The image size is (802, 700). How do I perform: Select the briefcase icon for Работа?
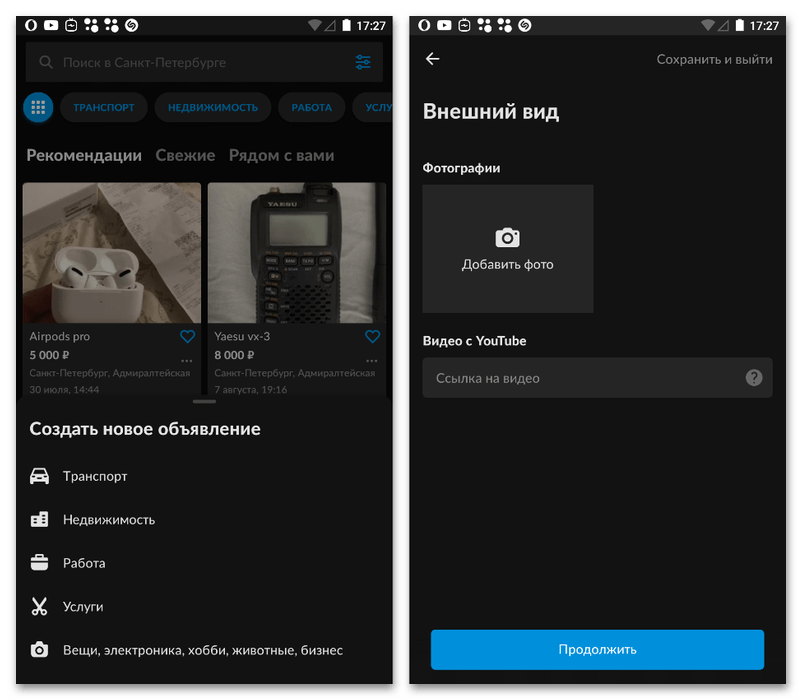pyautogui.click(x=39, y=563)
